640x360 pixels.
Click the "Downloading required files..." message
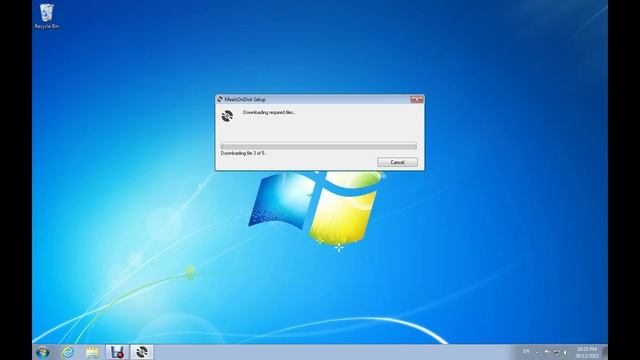tap(269, 112)
